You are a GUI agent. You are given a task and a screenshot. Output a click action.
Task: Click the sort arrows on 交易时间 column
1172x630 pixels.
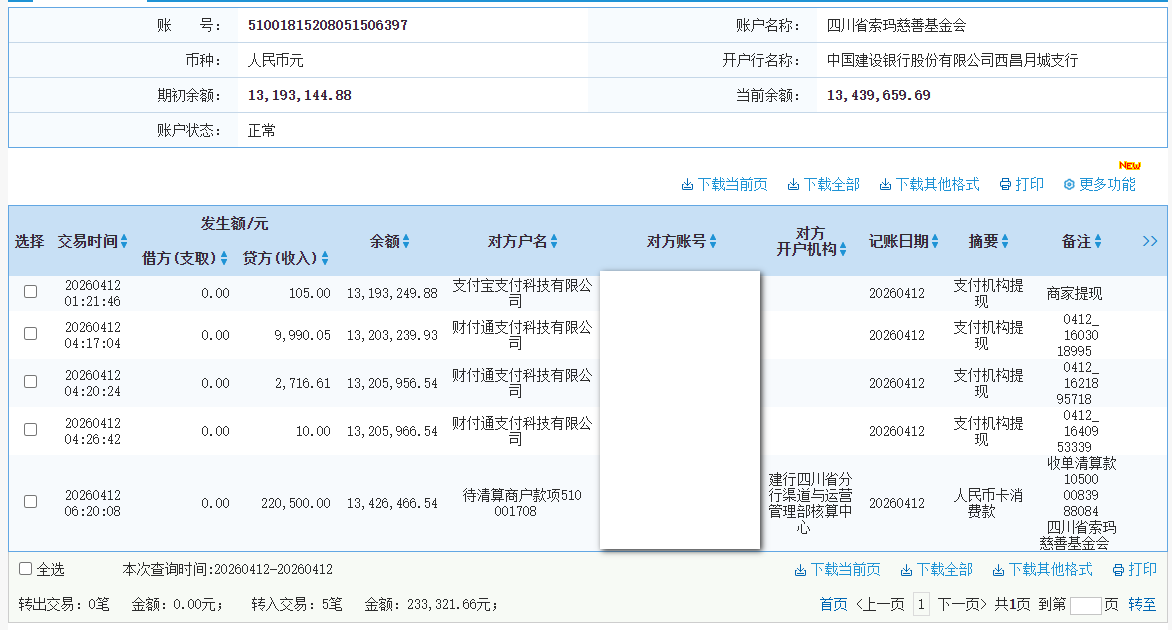122,241
